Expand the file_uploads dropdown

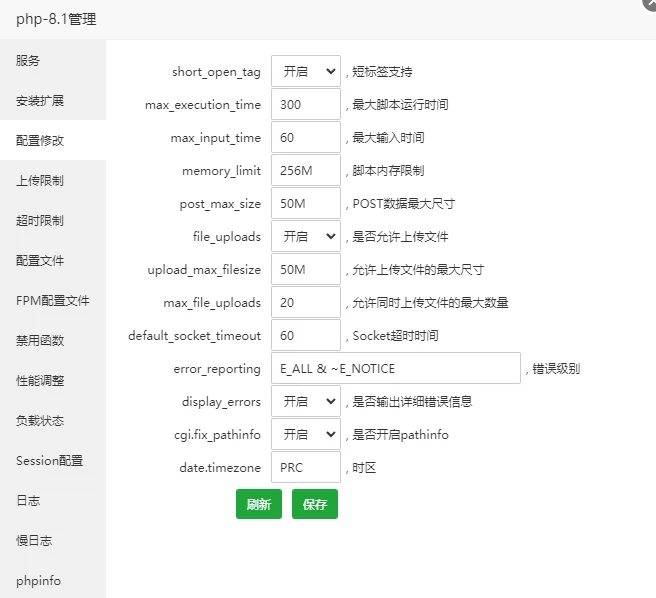(306, 236)
